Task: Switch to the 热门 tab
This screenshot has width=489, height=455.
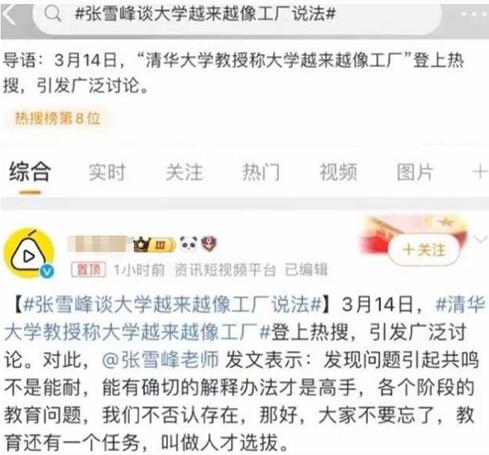Action: [261, 172]
